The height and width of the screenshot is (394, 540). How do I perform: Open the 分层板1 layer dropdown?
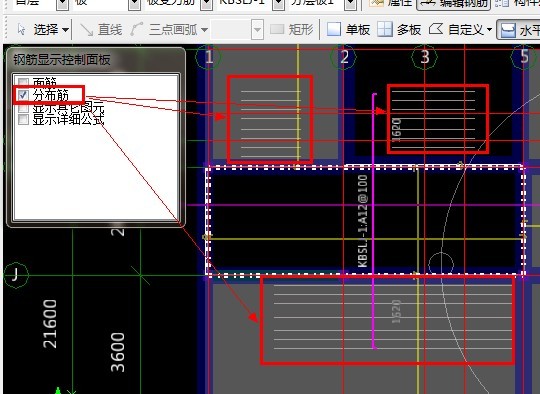[351, 4]
